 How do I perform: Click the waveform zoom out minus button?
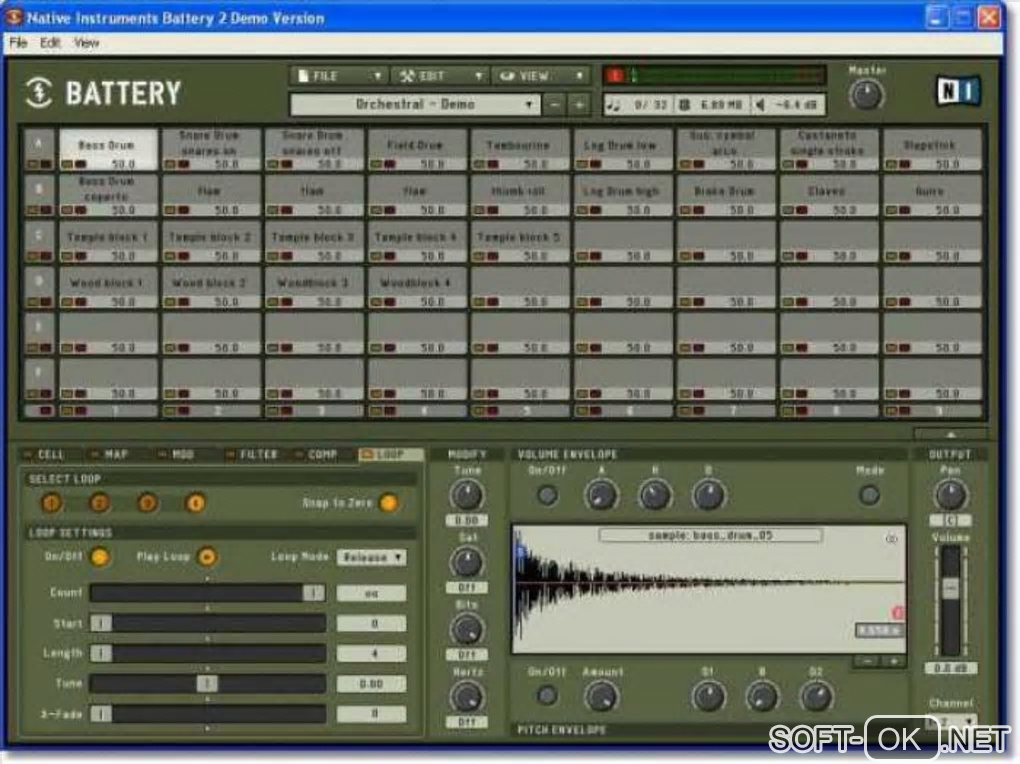(867, 661)
